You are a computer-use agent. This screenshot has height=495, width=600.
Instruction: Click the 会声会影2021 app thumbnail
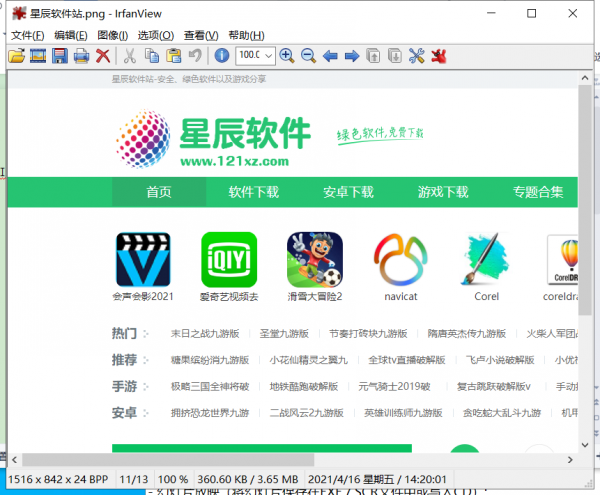coord(143,259)
